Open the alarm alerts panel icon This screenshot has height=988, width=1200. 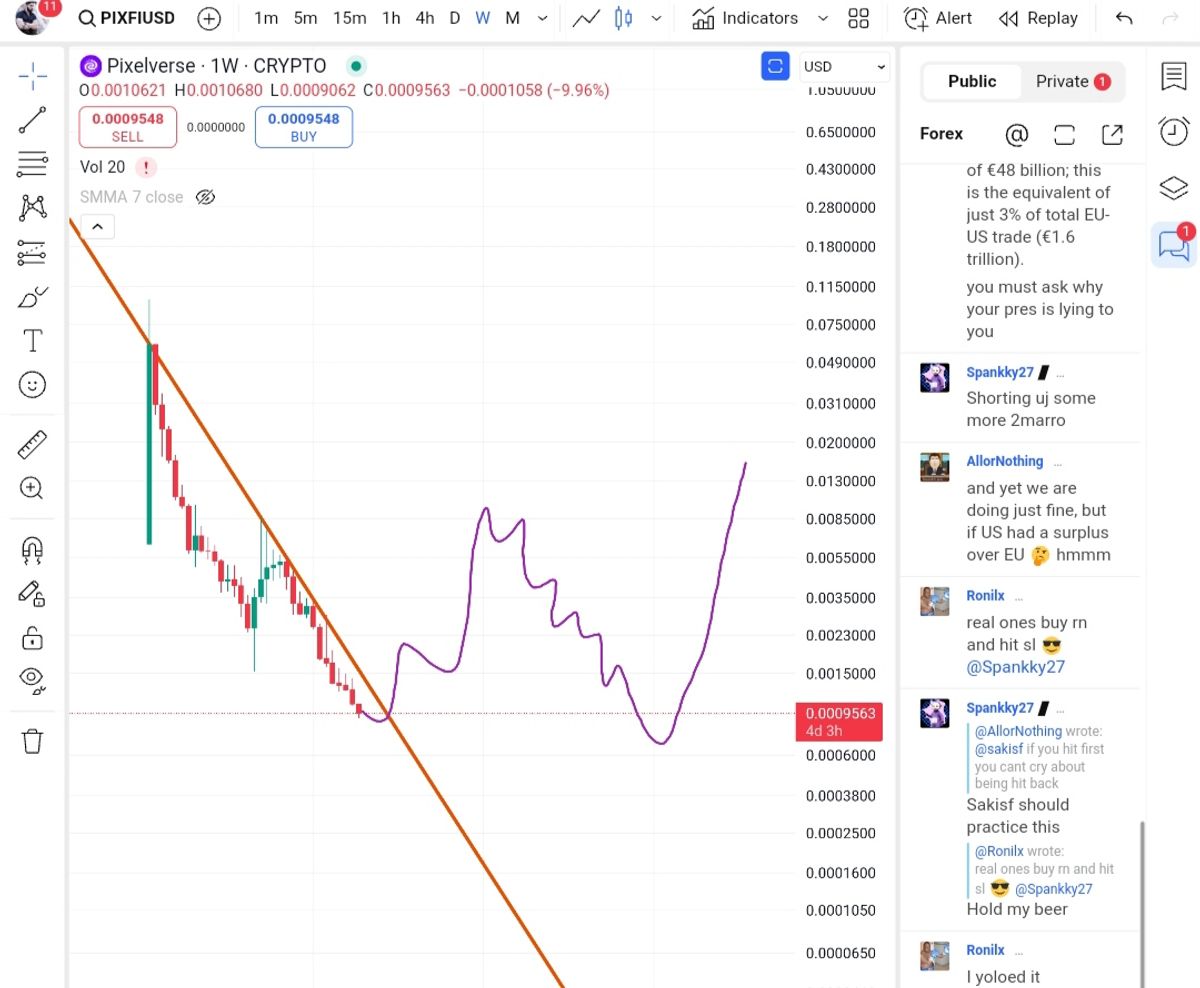1173,131
